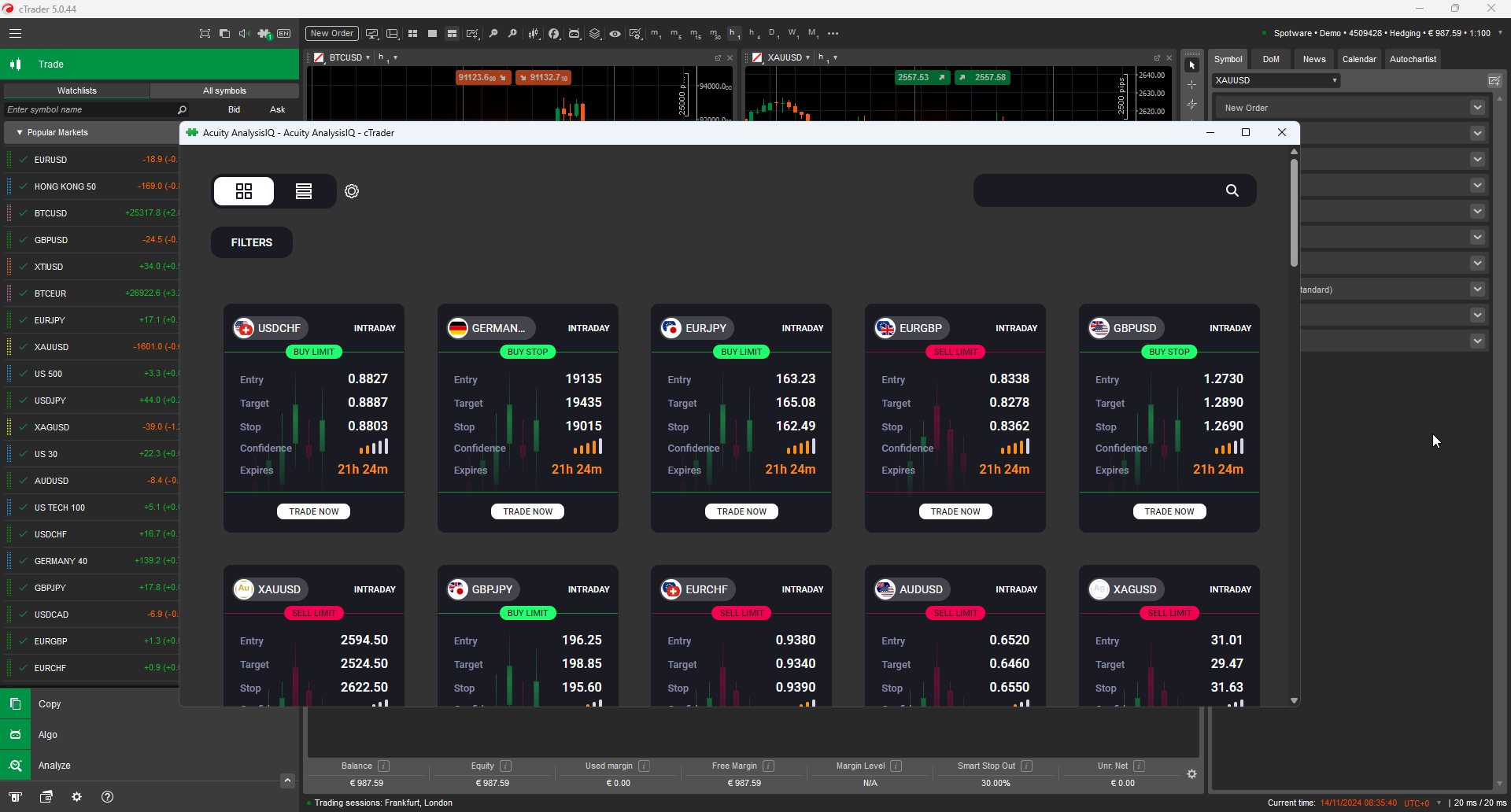Image resolution: width=1511 pixels, height=812 pixels.
Task: Select the grid view icon in Acuity window
Action: 244,190
